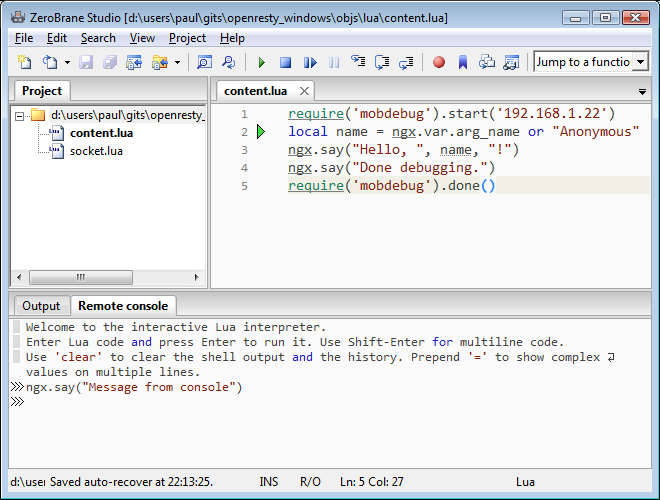Viewport: 660px width, 500px height.
Task: Click the New file toolbar icon
Action: click(x=25, y=62)
